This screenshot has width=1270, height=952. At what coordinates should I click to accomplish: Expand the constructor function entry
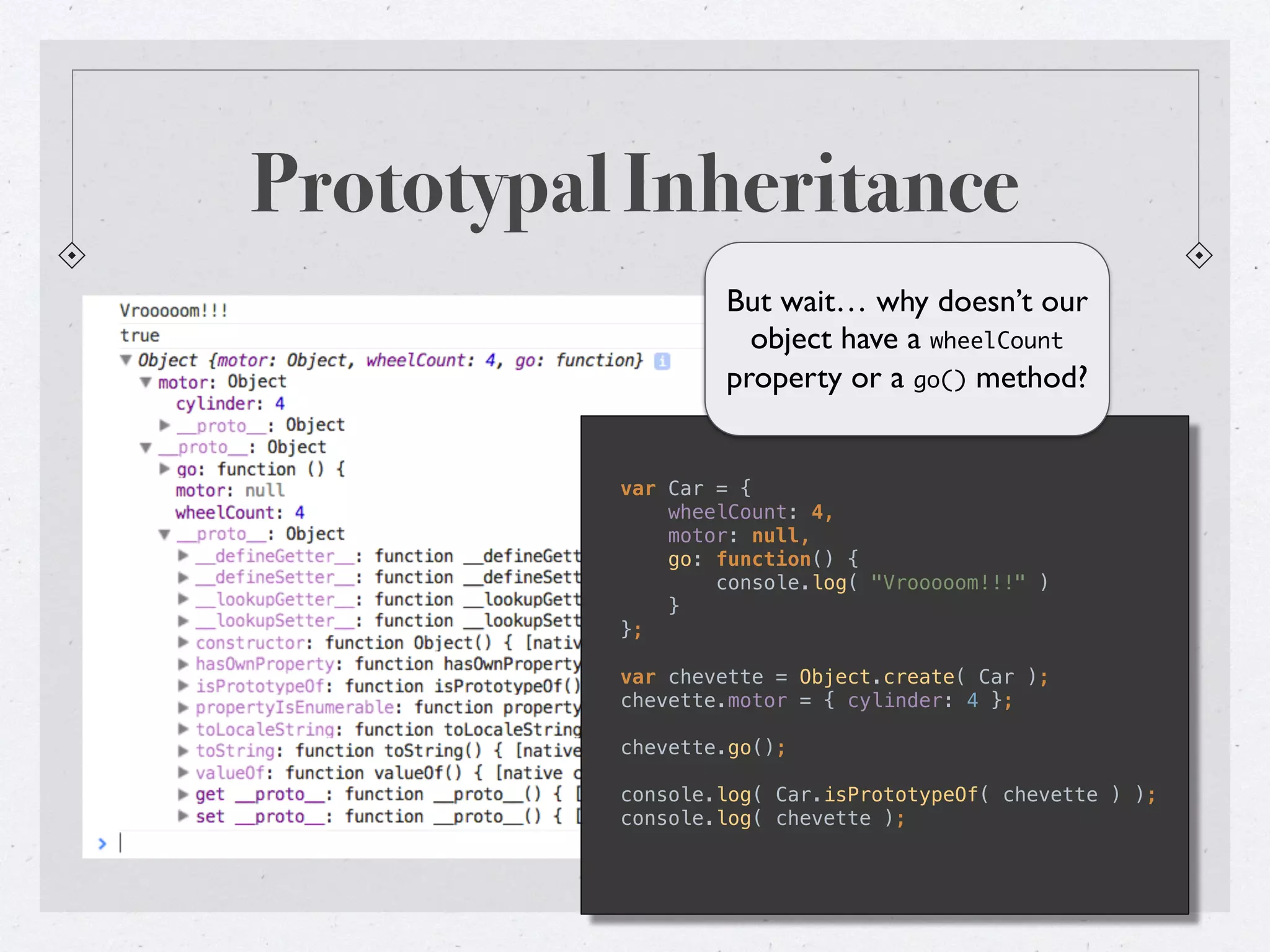(184, 642)
